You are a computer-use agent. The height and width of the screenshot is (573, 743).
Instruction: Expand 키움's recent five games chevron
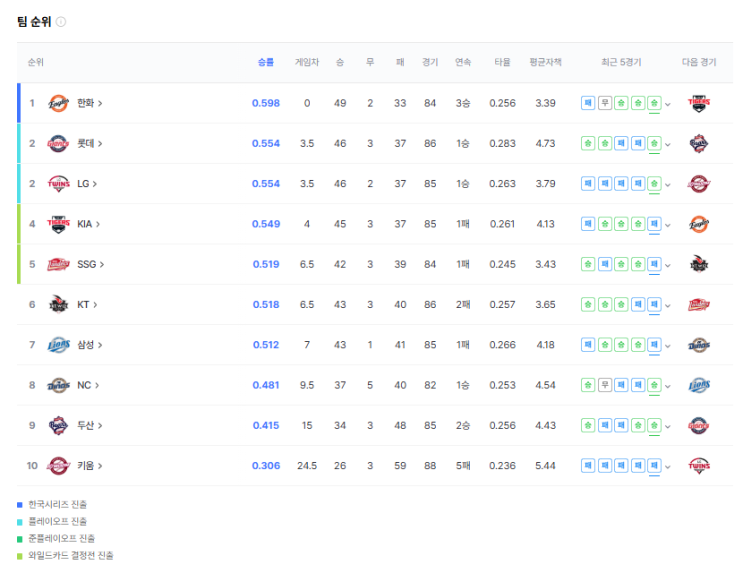tap(668, 467)
